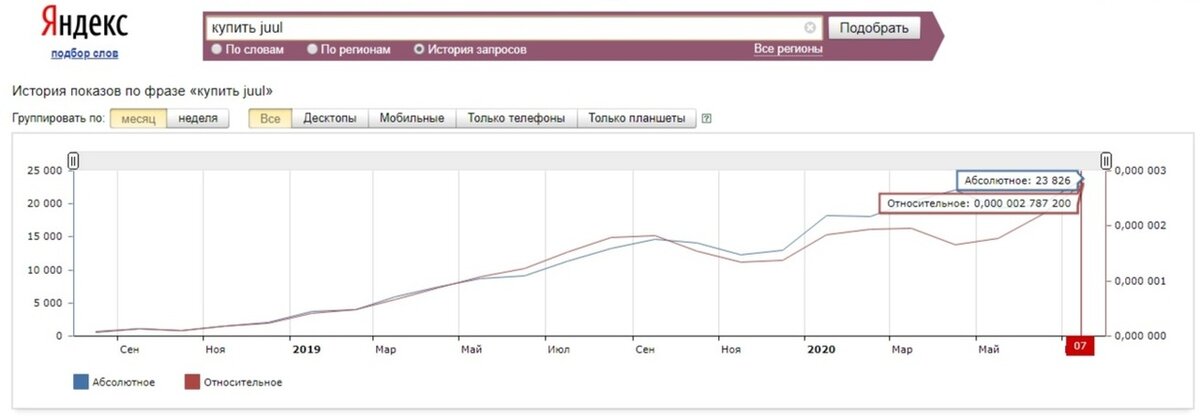Filter by «Только планшеты» tab
Viewport: 1200px width, 420px height.
tap(637, 119)
